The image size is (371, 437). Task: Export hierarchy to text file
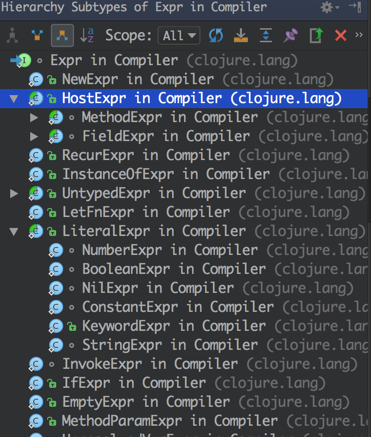316,35
